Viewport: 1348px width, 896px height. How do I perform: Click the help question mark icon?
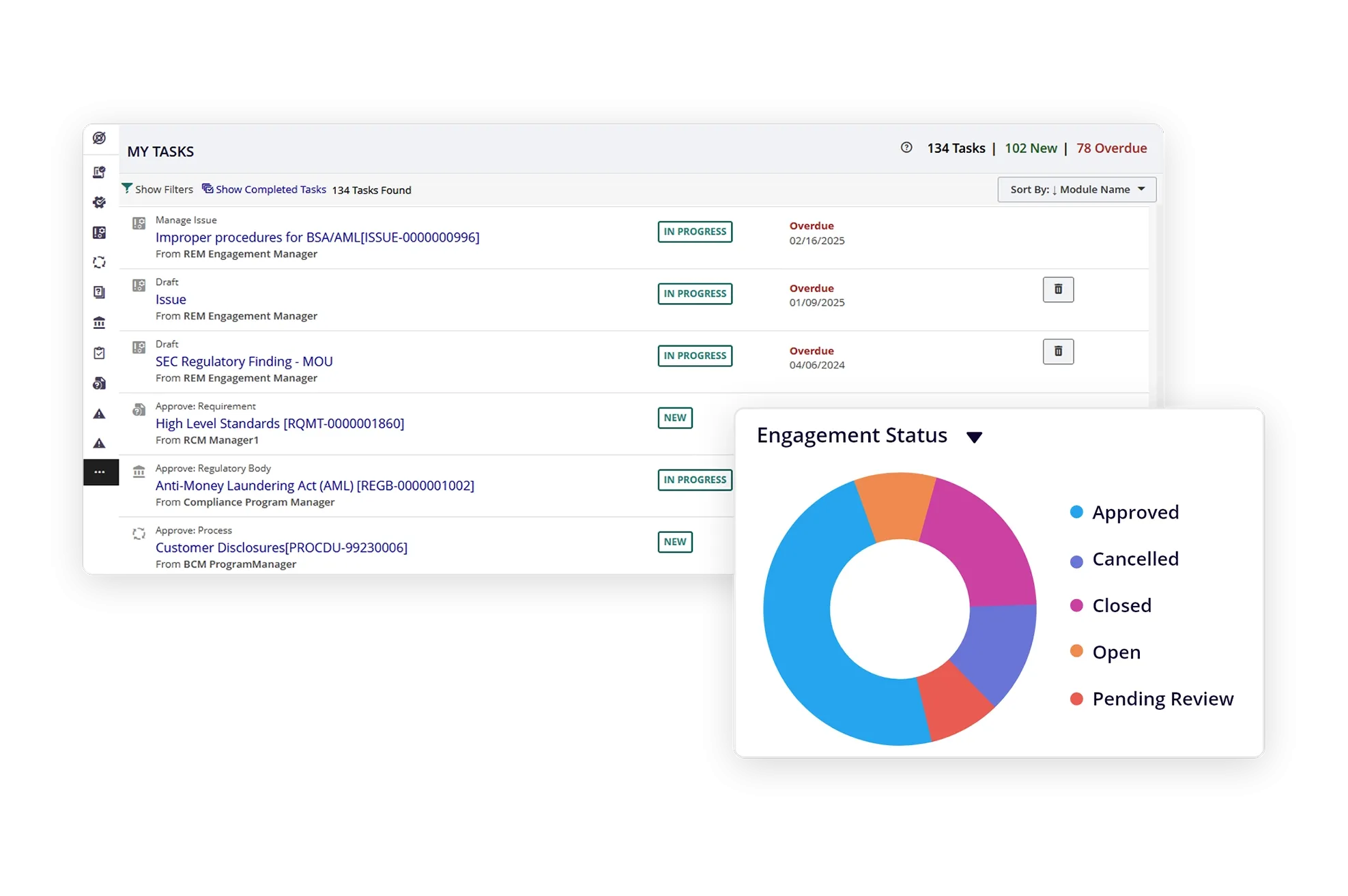pyautogui.click(x=906, y=147)
